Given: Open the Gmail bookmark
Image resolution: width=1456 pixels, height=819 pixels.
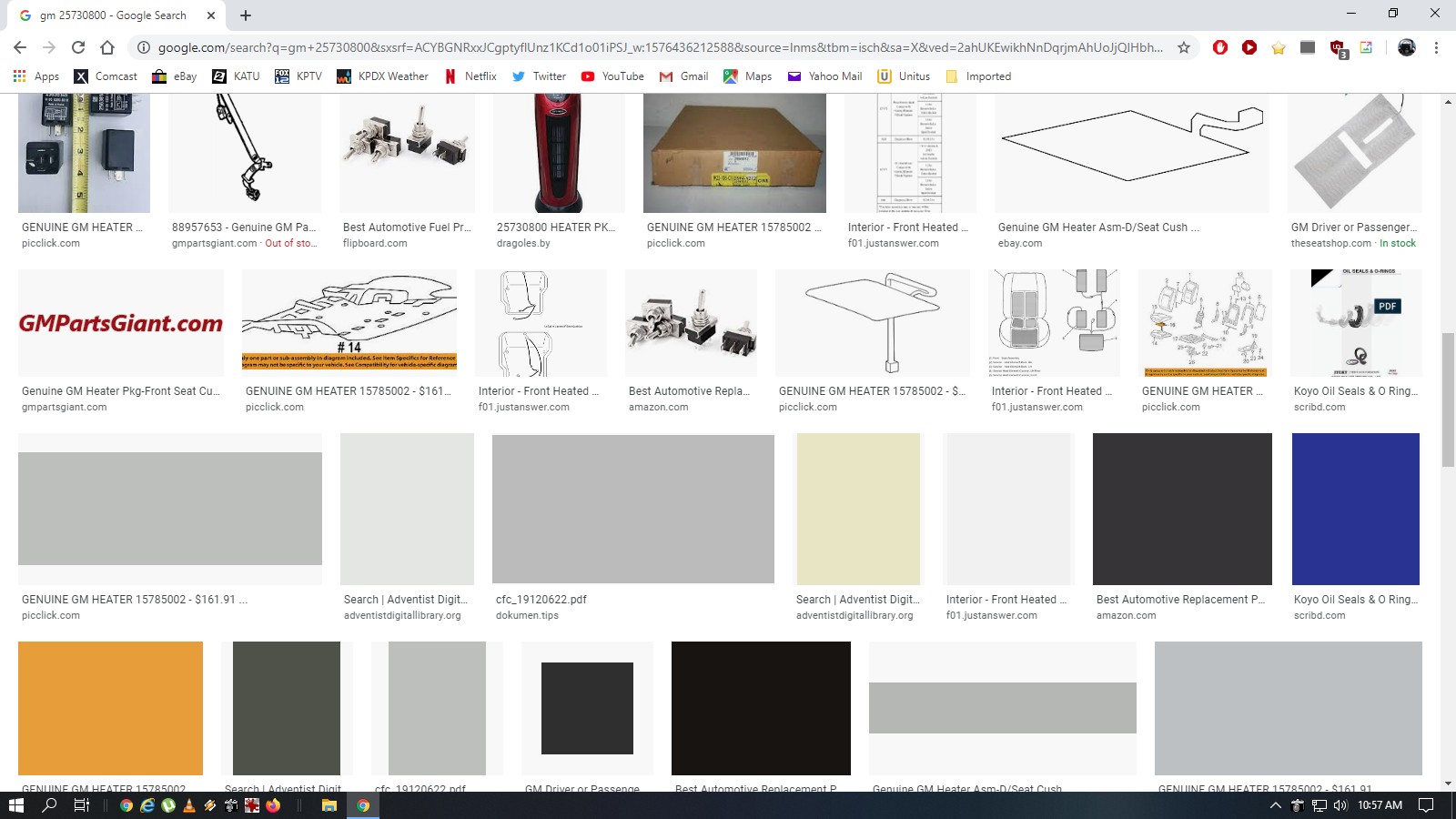Looking at the screenshot, I should click(x=683, y=76).
